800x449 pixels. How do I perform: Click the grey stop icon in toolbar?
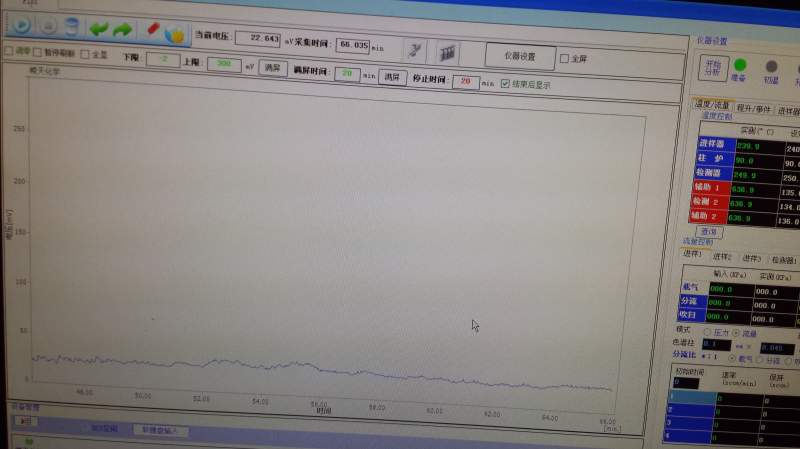click(48, 26)
